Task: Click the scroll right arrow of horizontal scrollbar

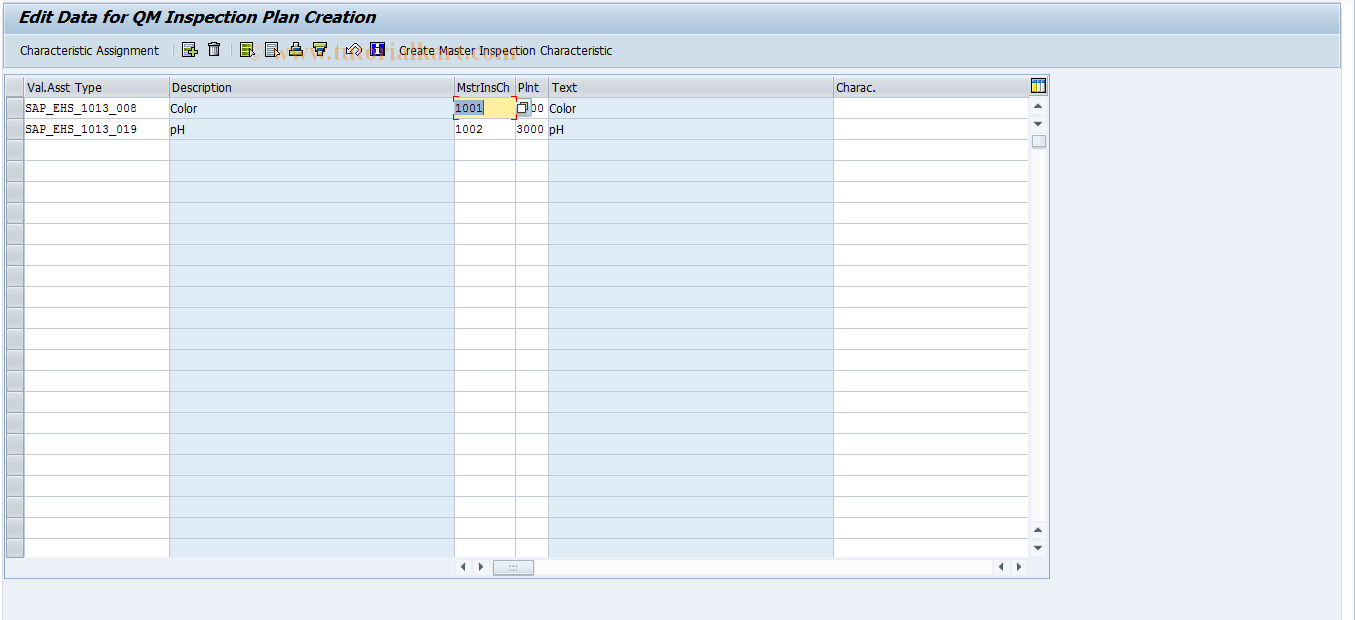Action: (x=1019, y=566)
